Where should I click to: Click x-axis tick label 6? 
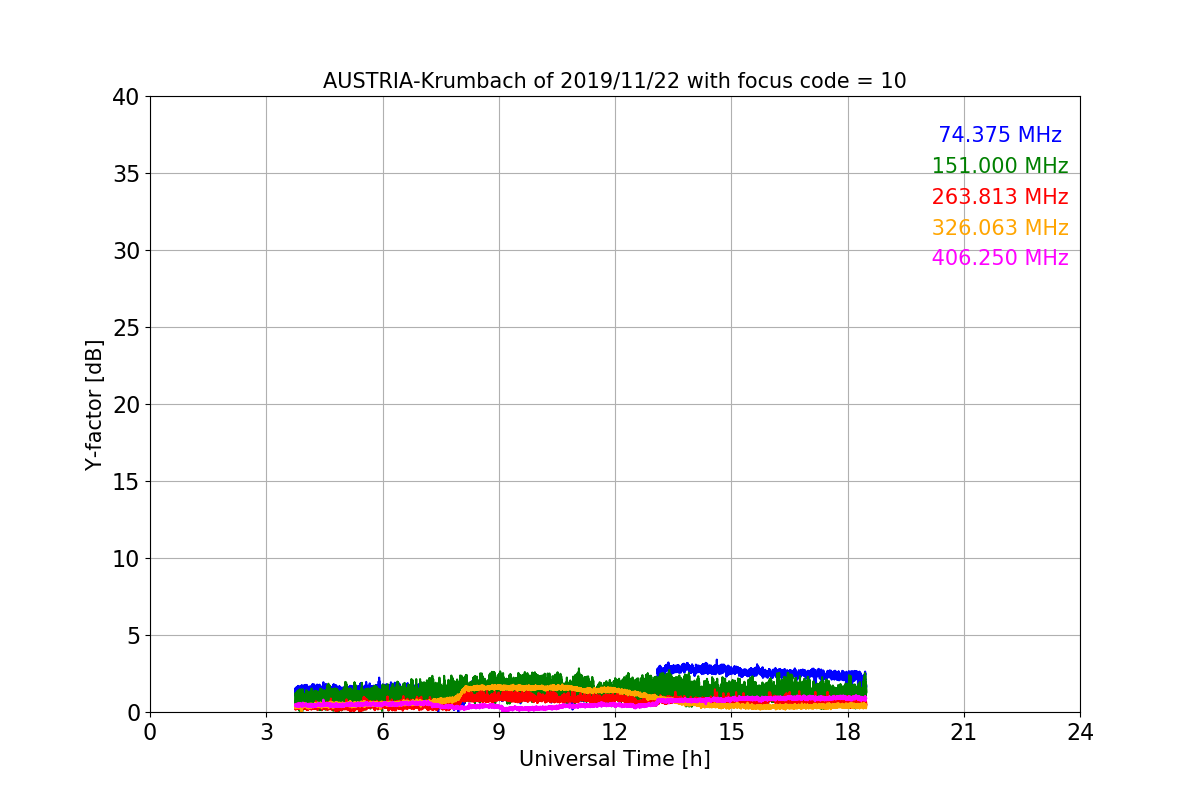coord(383,732)
